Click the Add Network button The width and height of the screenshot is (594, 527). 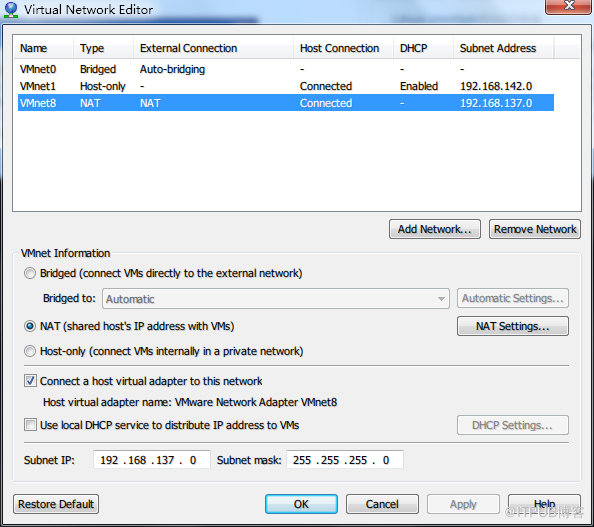coord(435,229)
